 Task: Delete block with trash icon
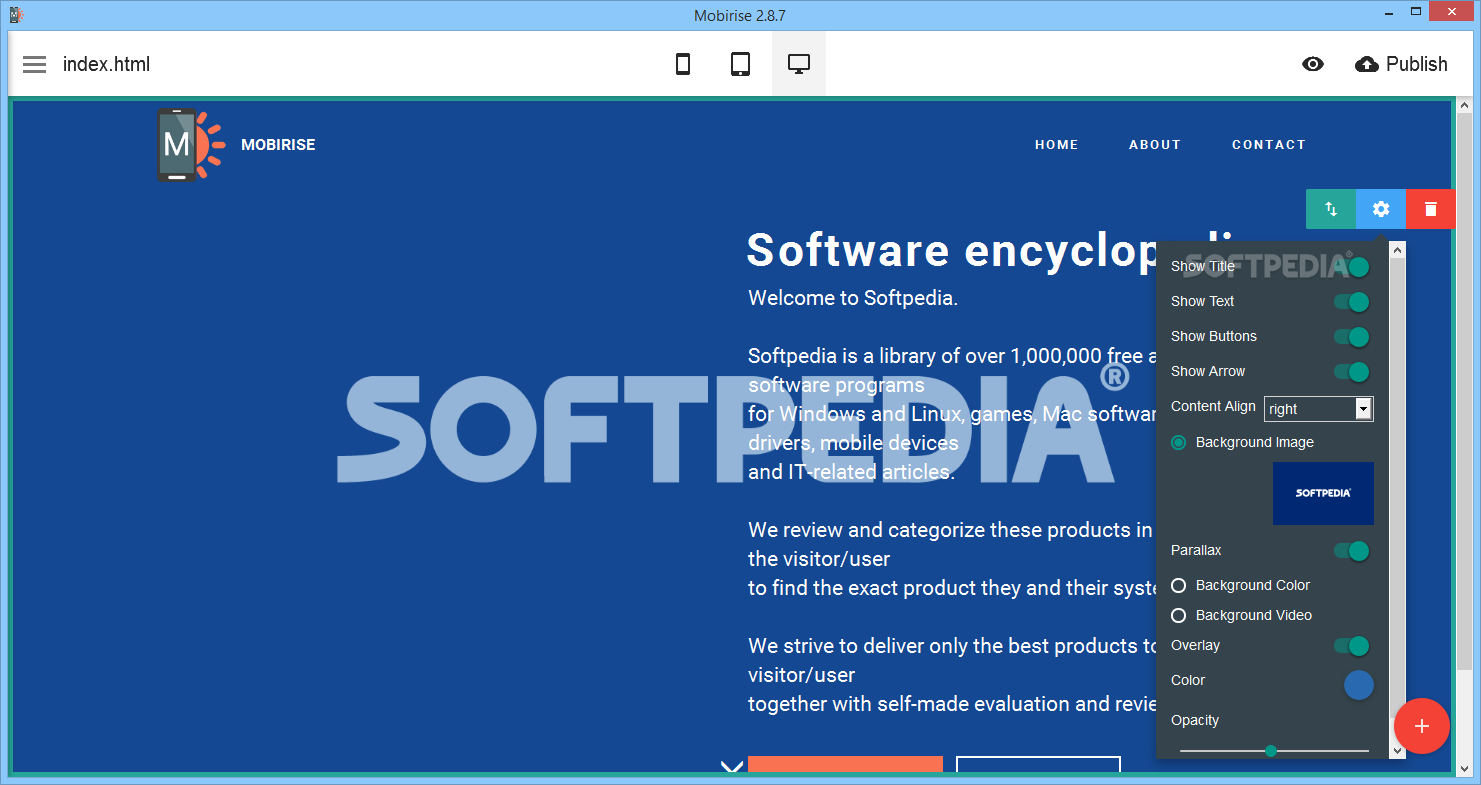click(x=1430, y=209)
